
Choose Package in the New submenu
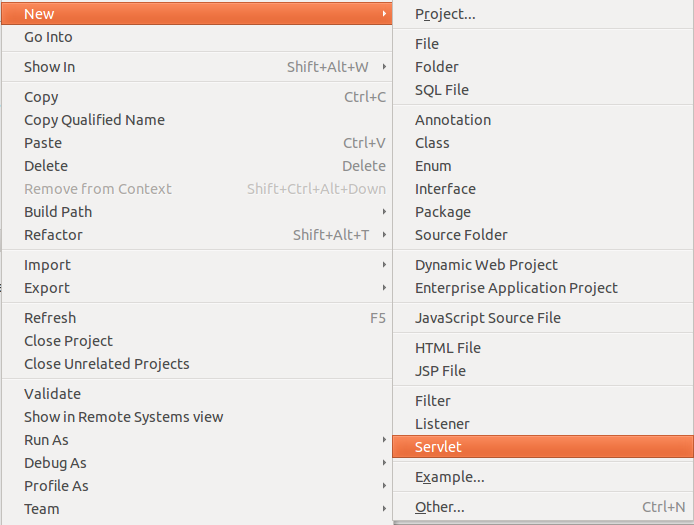tap(543, 212)
